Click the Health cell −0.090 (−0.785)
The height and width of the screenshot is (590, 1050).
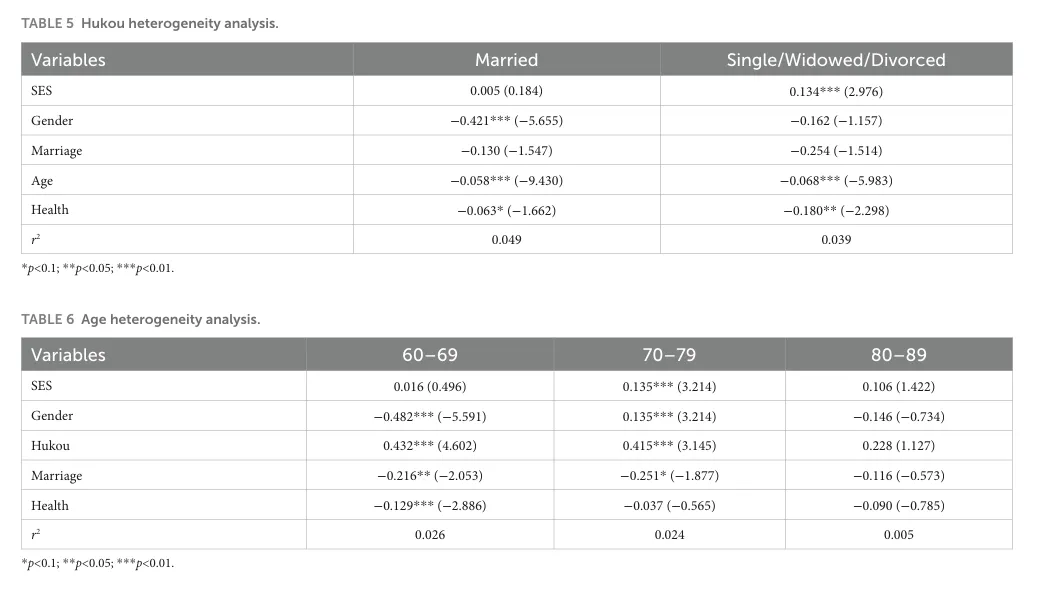899,506
